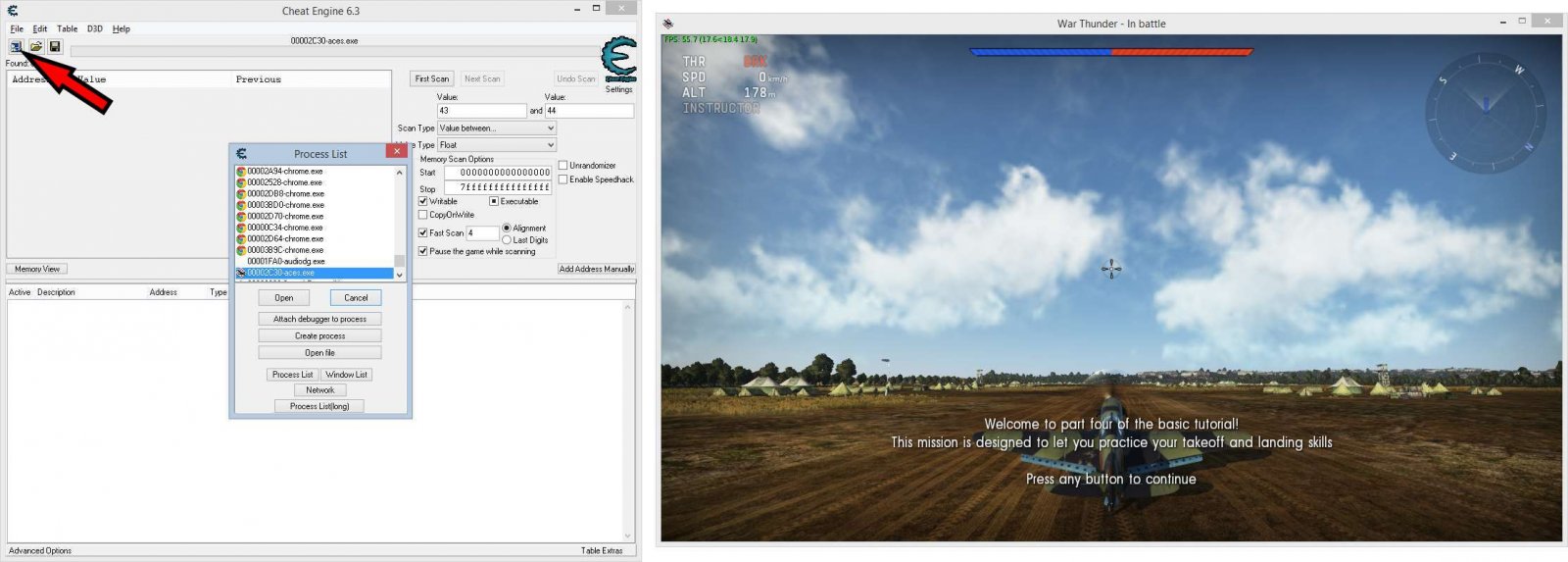
Task: Click the Start address field
Action: pyautogui.click(x=498, y=173)
